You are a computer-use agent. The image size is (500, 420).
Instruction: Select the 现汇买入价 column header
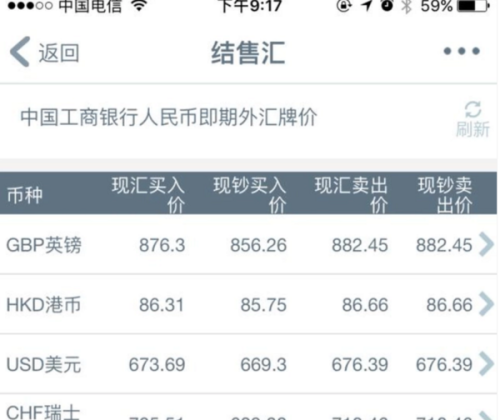(x=148, y=195)
